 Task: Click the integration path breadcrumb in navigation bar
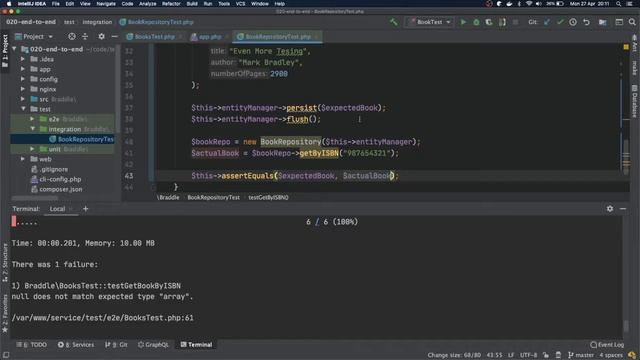click(97, 22)
